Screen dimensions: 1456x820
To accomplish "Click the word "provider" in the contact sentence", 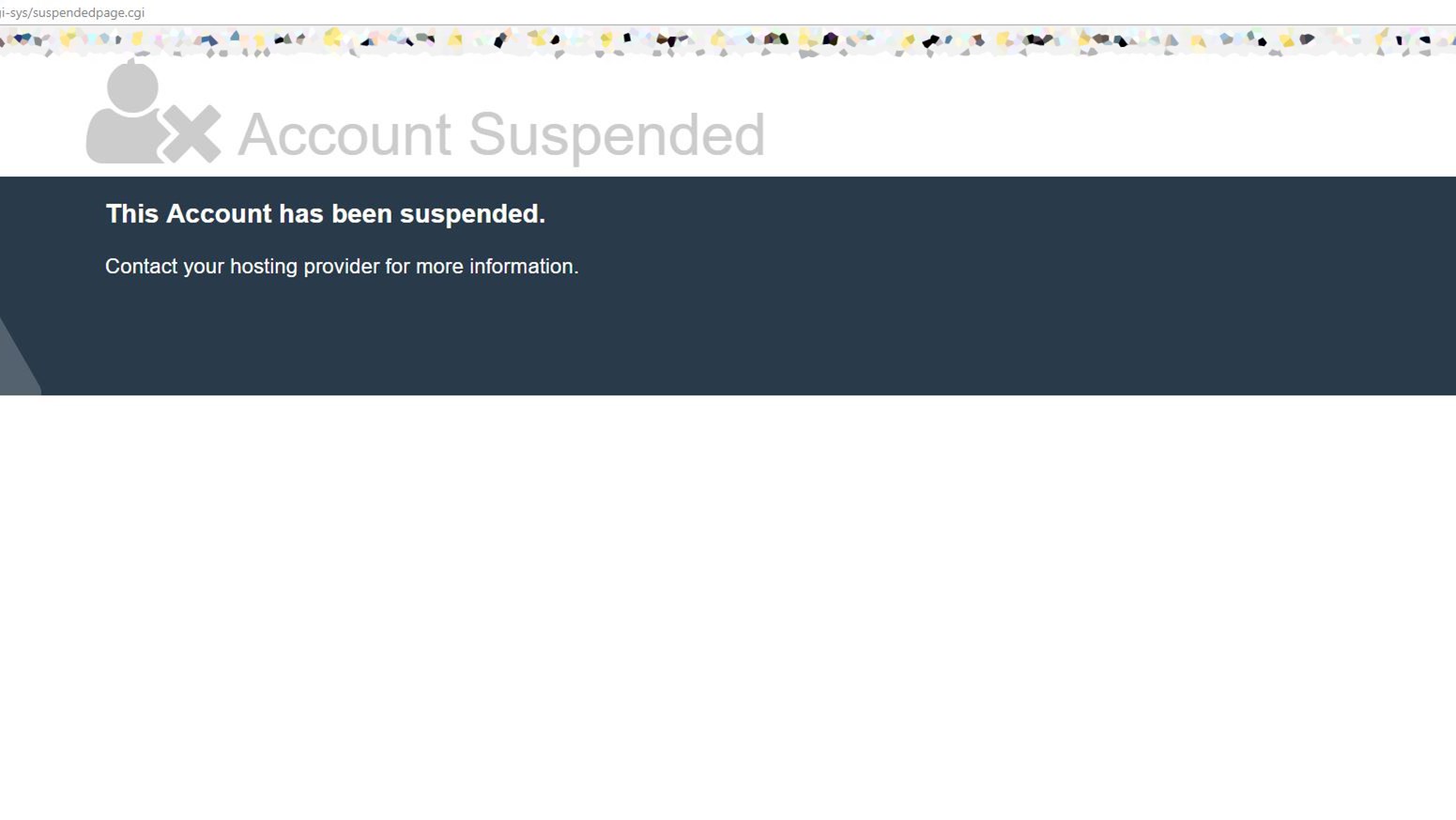I will pos(342,267).
